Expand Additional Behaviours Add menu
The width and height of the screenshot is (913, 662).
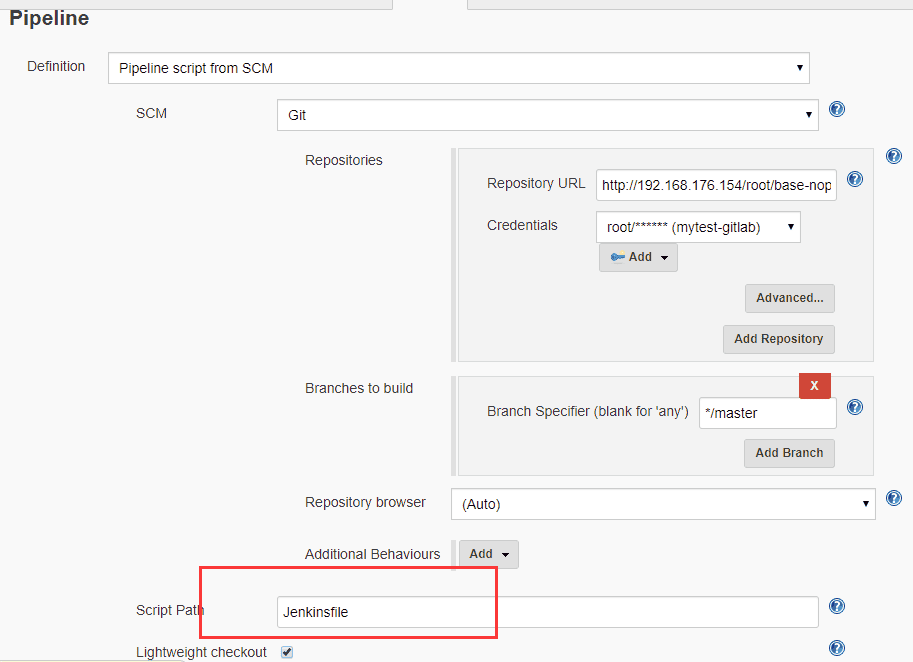click(488, 554)
